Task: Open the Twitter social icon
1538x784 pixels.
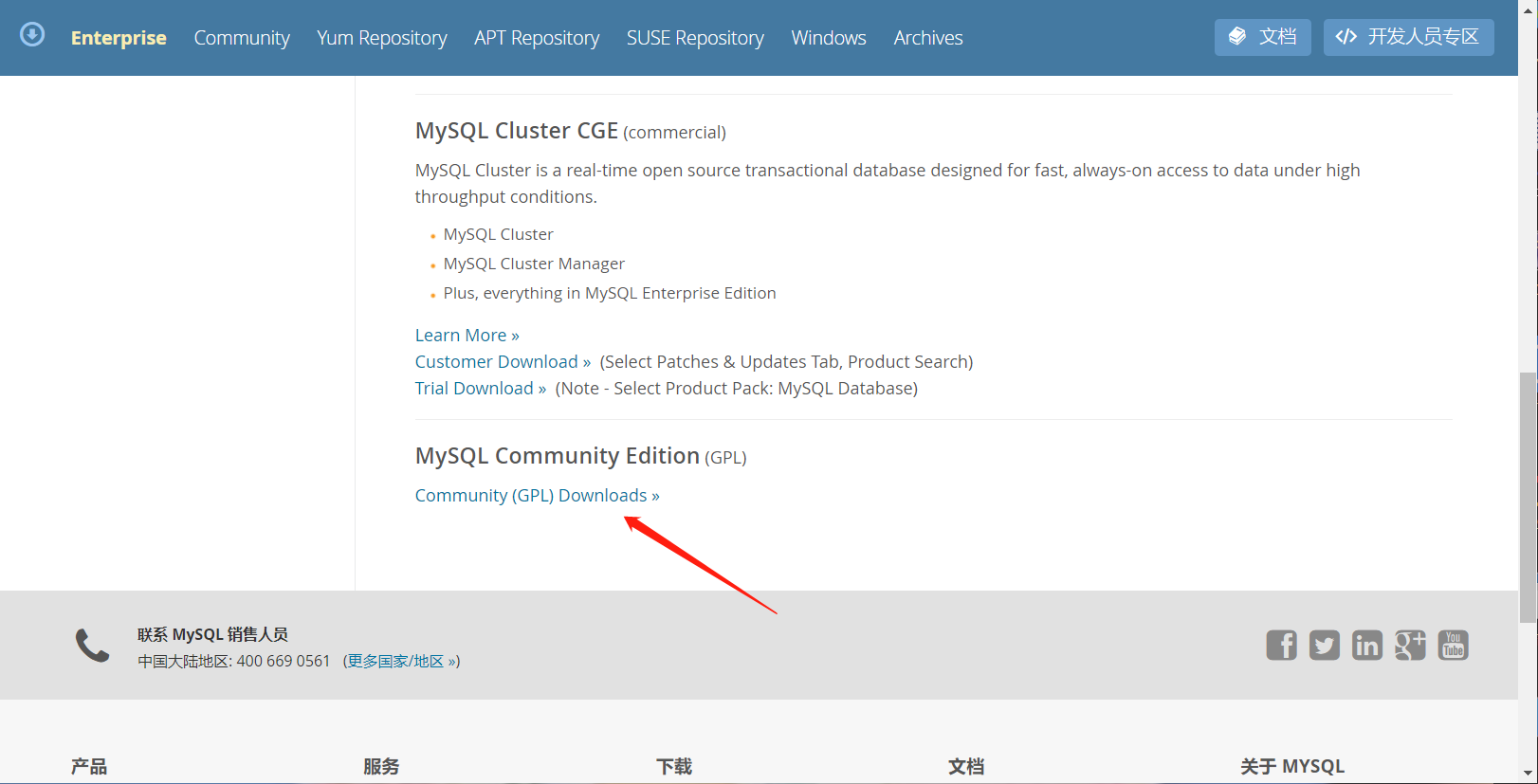Action: [x=1324, y=645]
